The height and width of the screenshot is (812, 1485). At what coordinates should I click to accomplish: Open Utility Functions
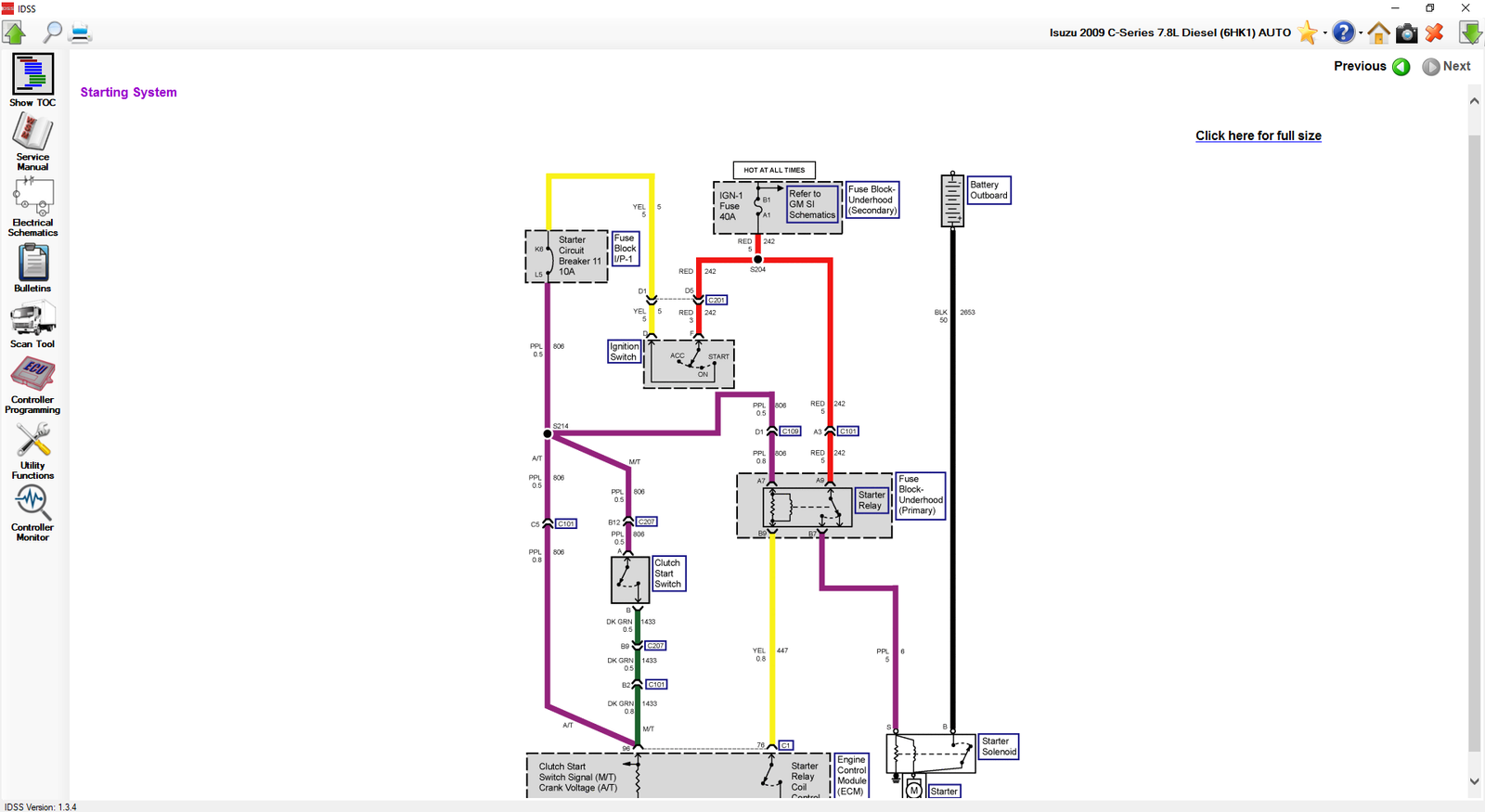click(32, 451)
